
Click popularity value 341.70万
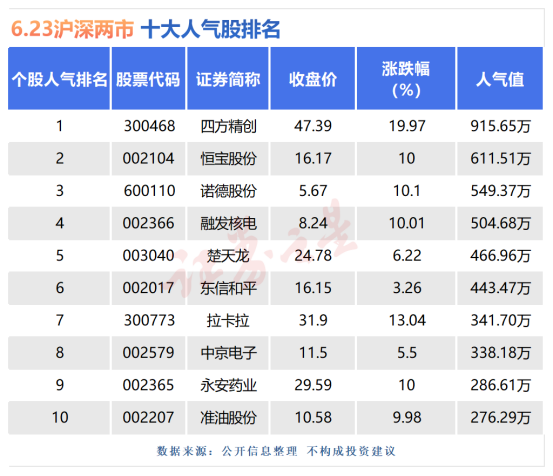[500, 321]
